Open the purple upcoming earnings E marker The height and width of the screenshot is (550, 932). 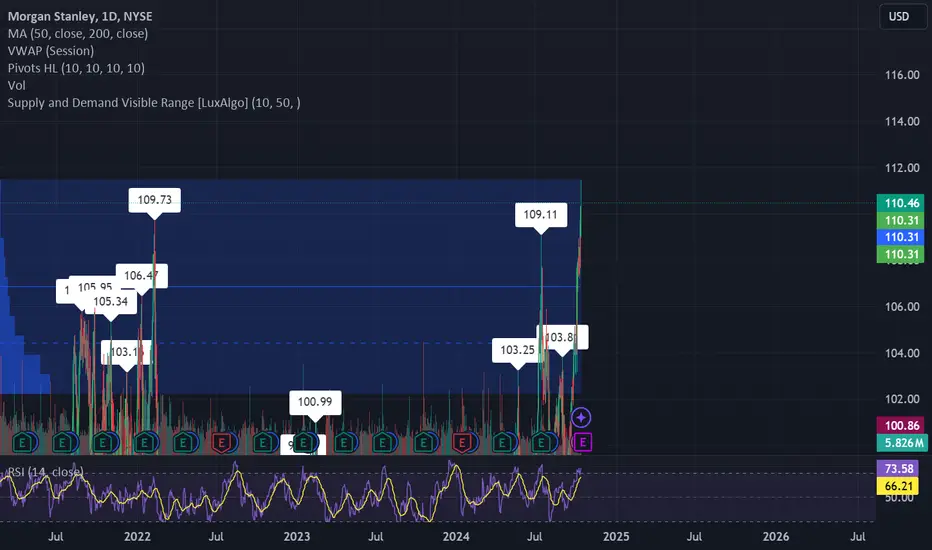pyautogui.click(x=582, y=442)
